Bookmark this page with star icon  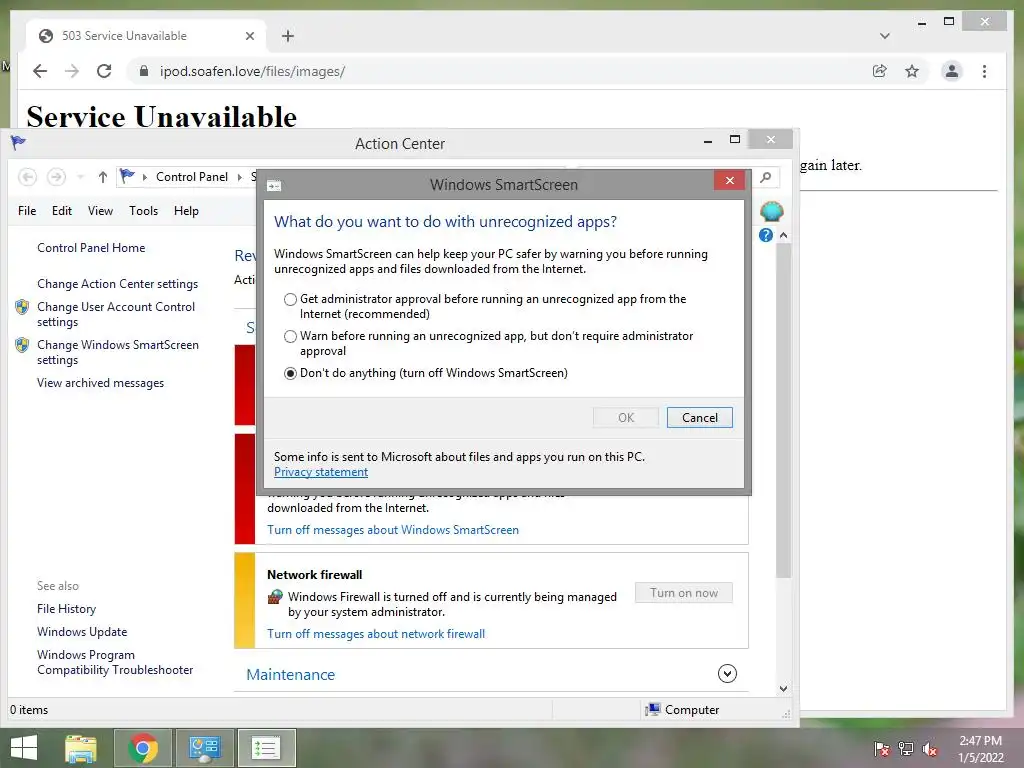(912, 71)
